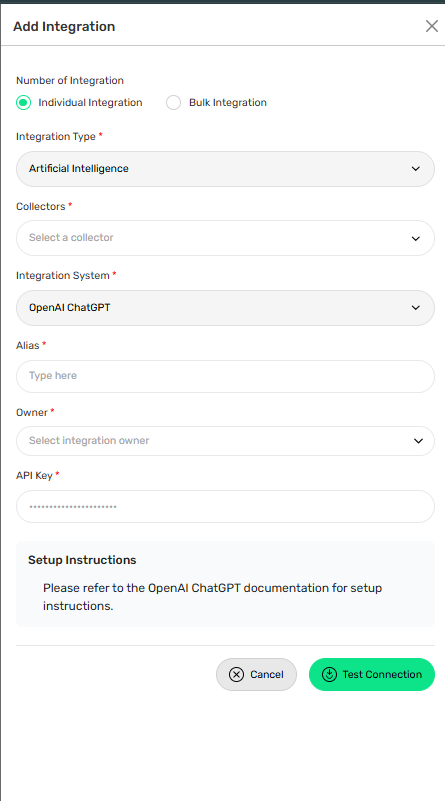This screenshot has width=445, height=801.
Task: Click the Test Connection button
Action: 372,674
